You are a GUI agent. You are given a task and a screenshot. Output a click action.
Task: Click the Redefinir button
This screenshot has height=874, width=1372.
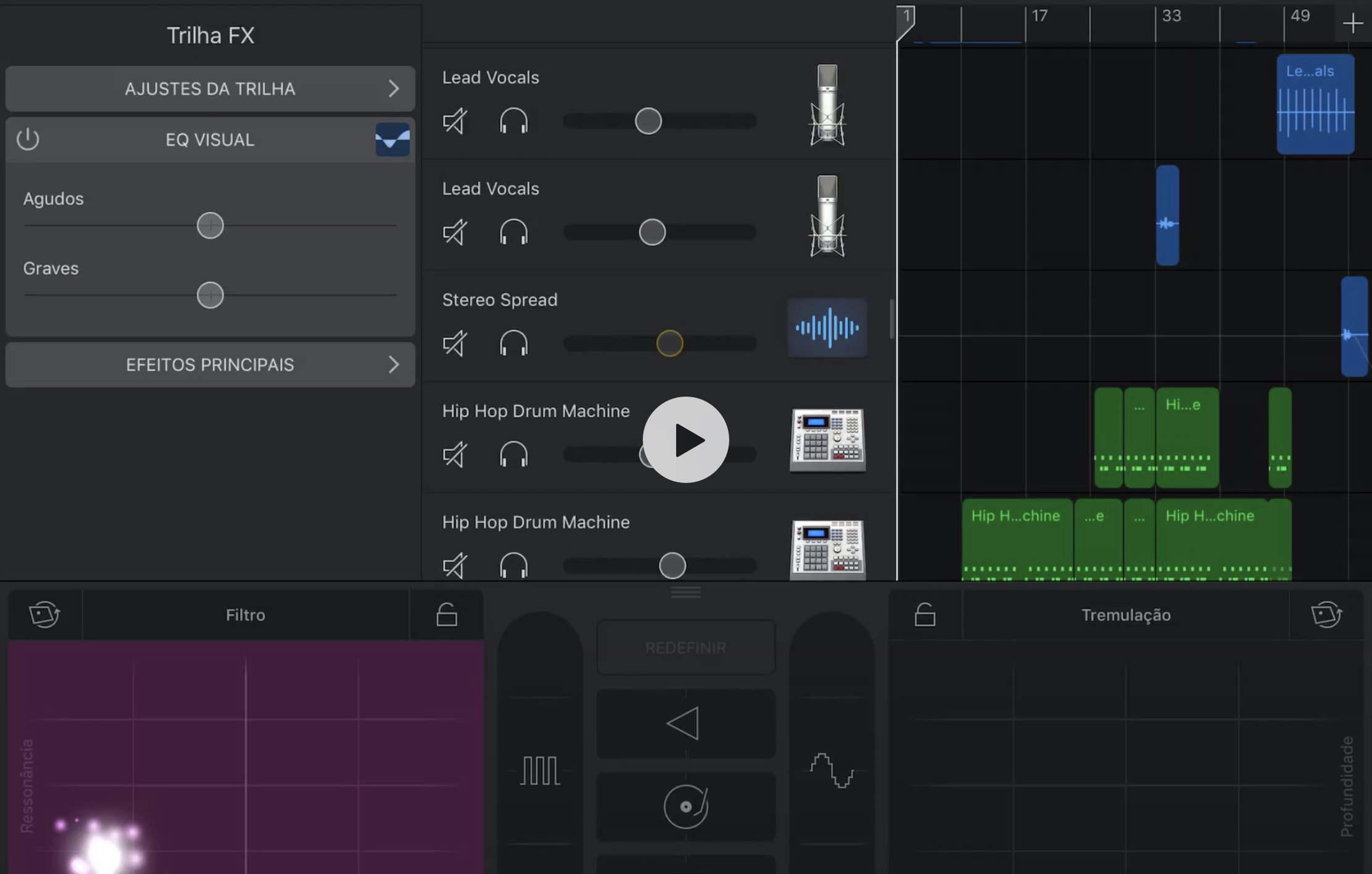685,648
